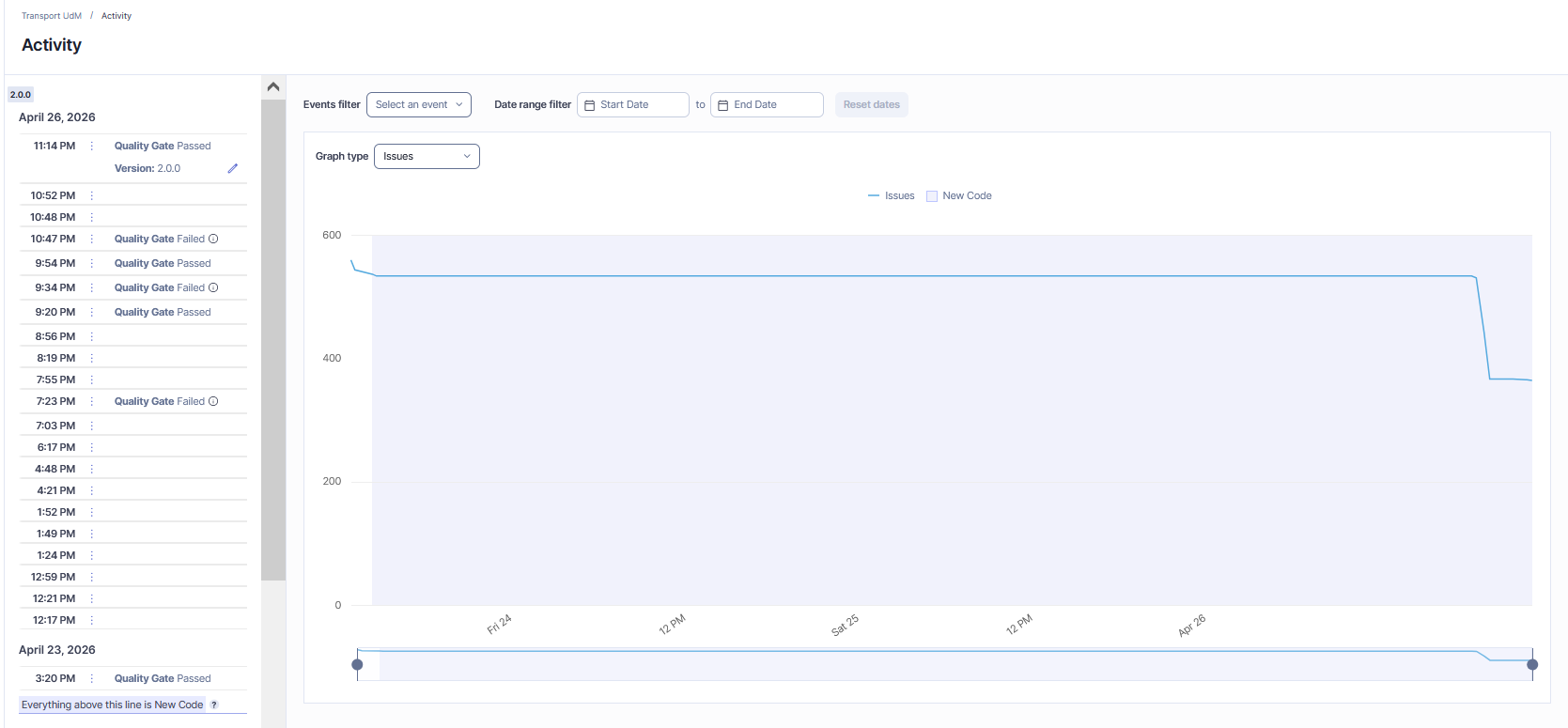
Task: Show failure details for 10:47 PM Quality Gate
Action: click(x=213, y=239)
